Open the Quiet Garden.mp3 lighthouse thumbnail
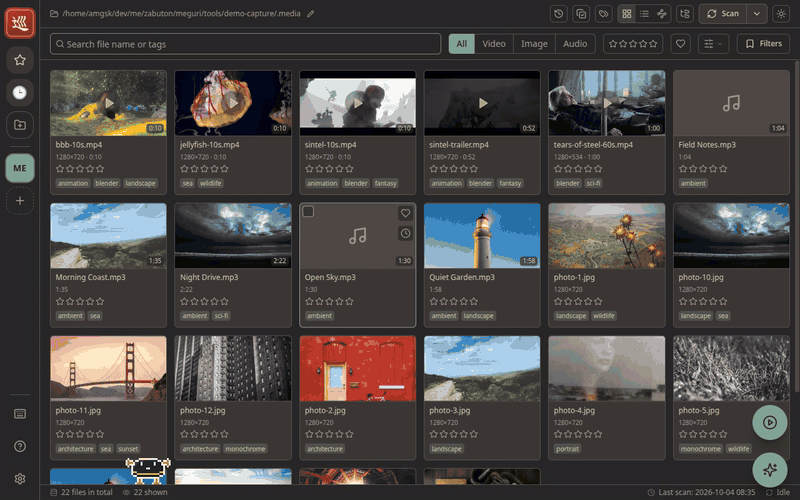 (482, 236)
